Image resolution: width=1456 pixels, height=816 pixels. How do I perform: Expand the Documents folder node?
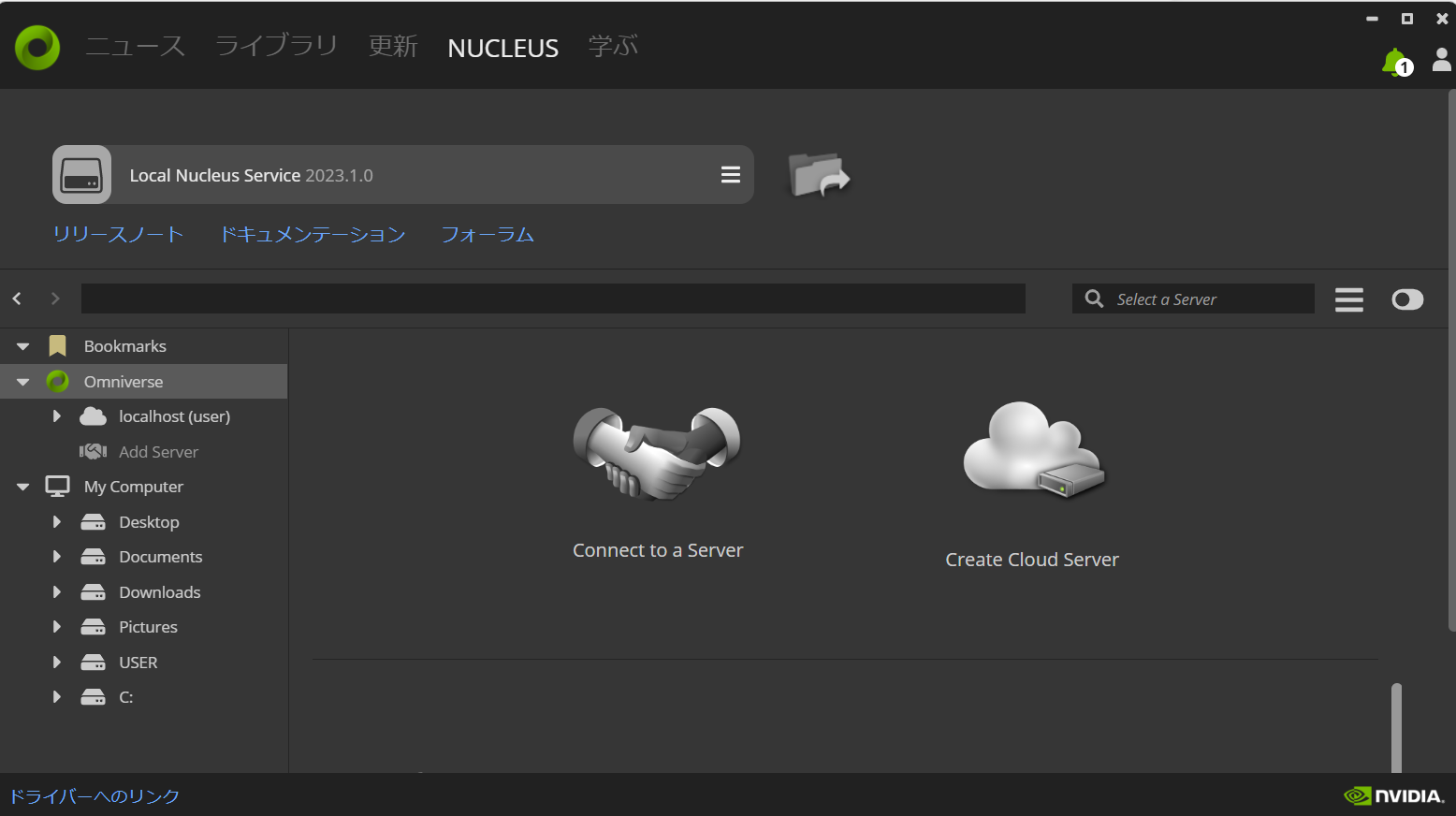tap(56, 557)
